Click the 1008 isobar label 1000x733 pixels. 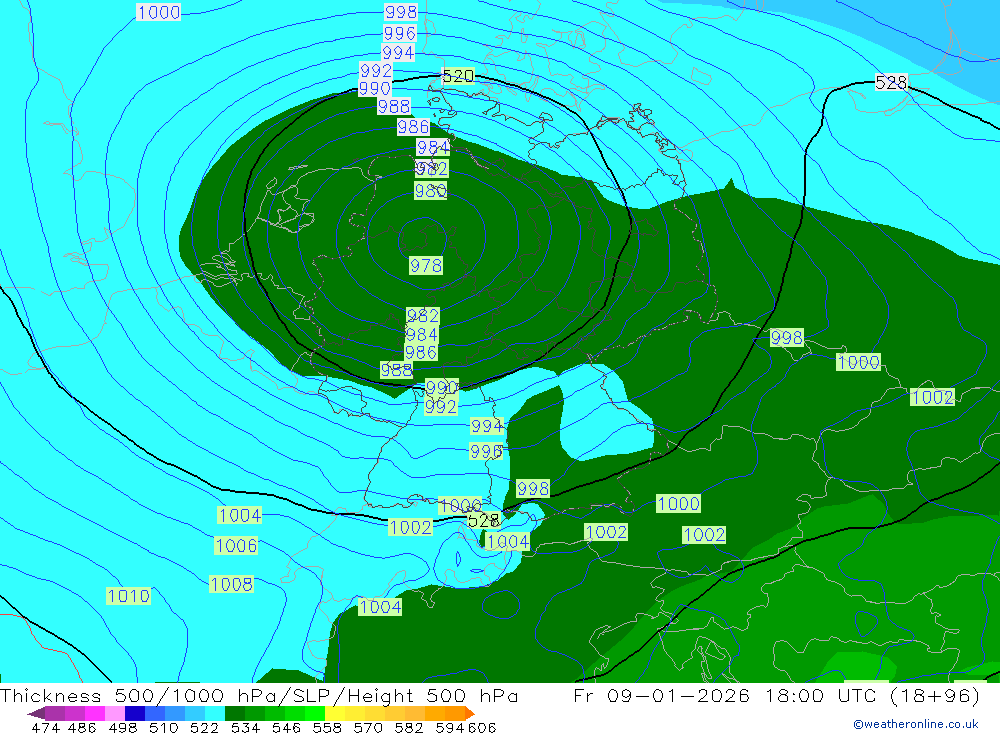(x=231, y=584)
